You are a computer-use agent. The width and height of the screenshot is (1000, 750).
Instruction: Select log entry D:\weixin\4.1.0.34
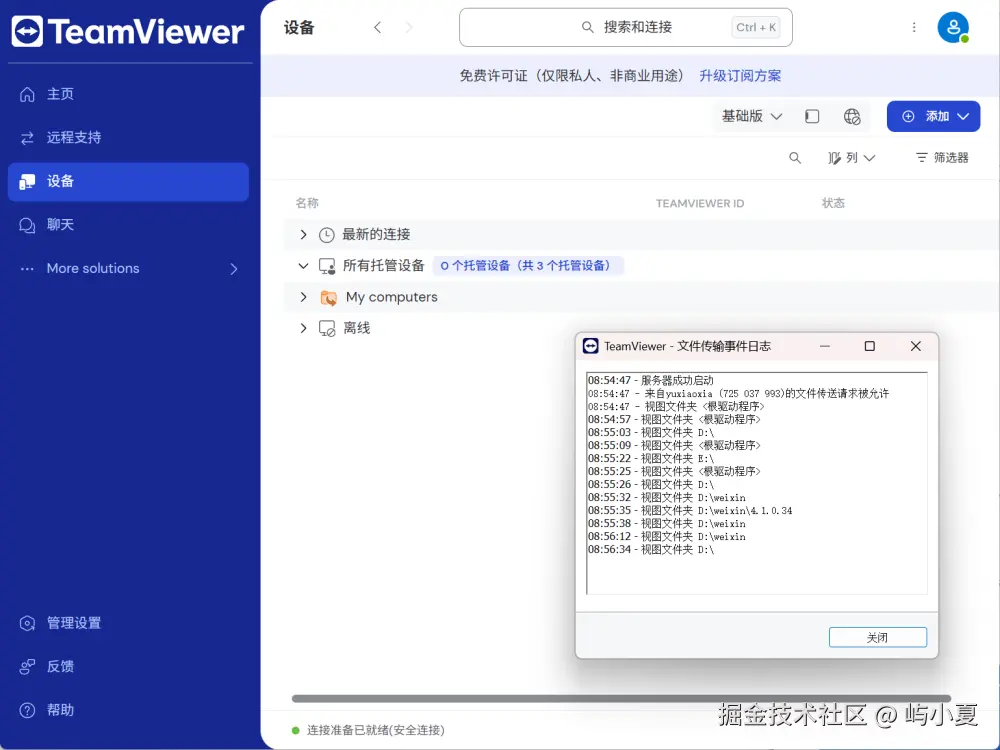point(690,511)
